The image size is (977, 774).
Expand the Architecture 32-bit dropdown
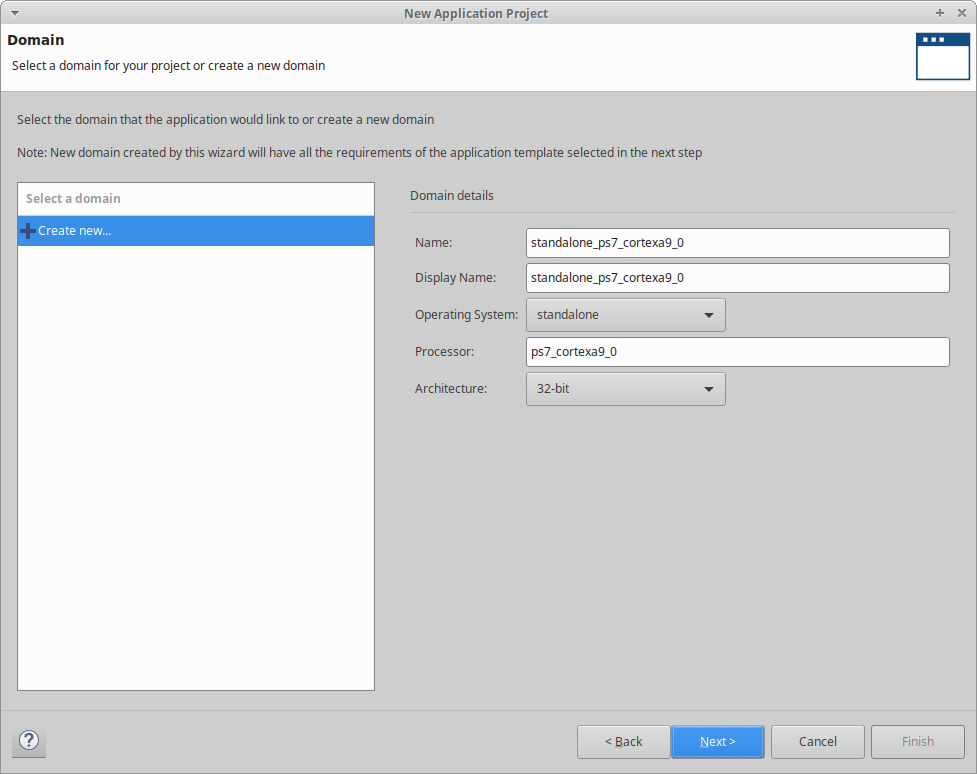(625, 389)
